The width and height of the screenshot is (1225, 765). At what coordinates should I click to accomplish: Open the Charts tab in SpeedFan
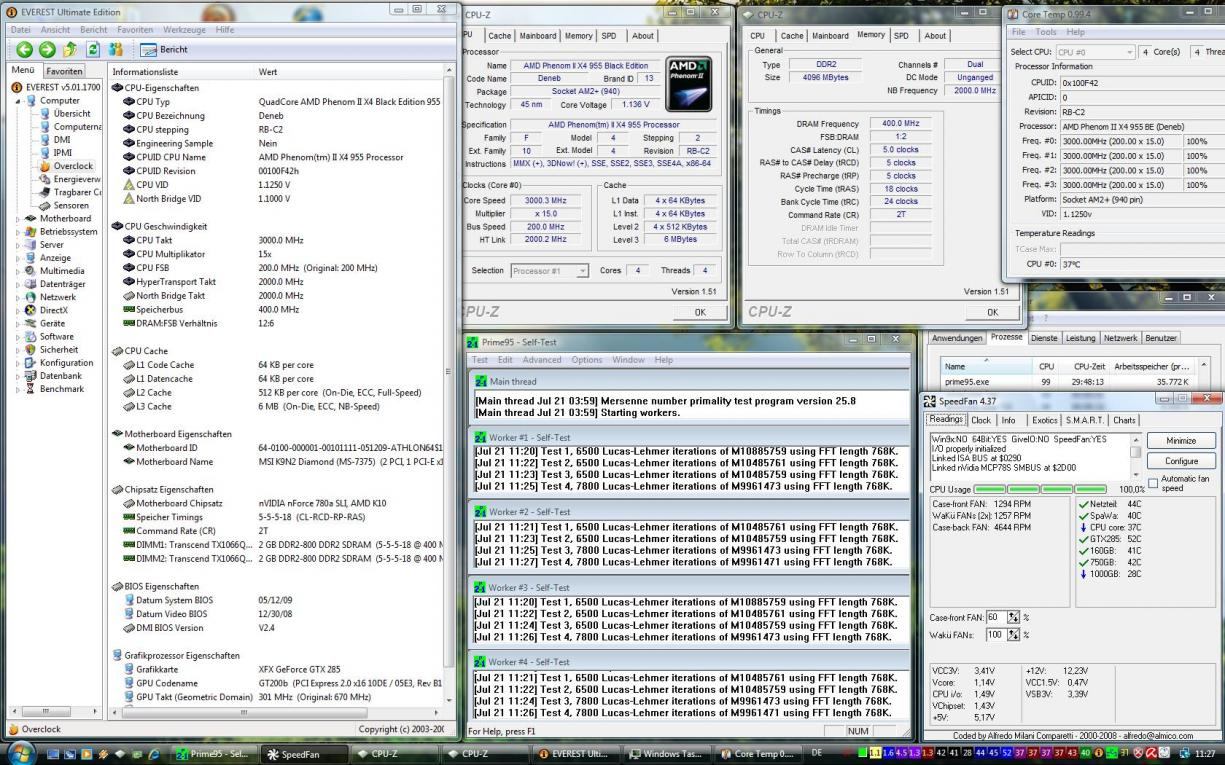pos(1124,420)
